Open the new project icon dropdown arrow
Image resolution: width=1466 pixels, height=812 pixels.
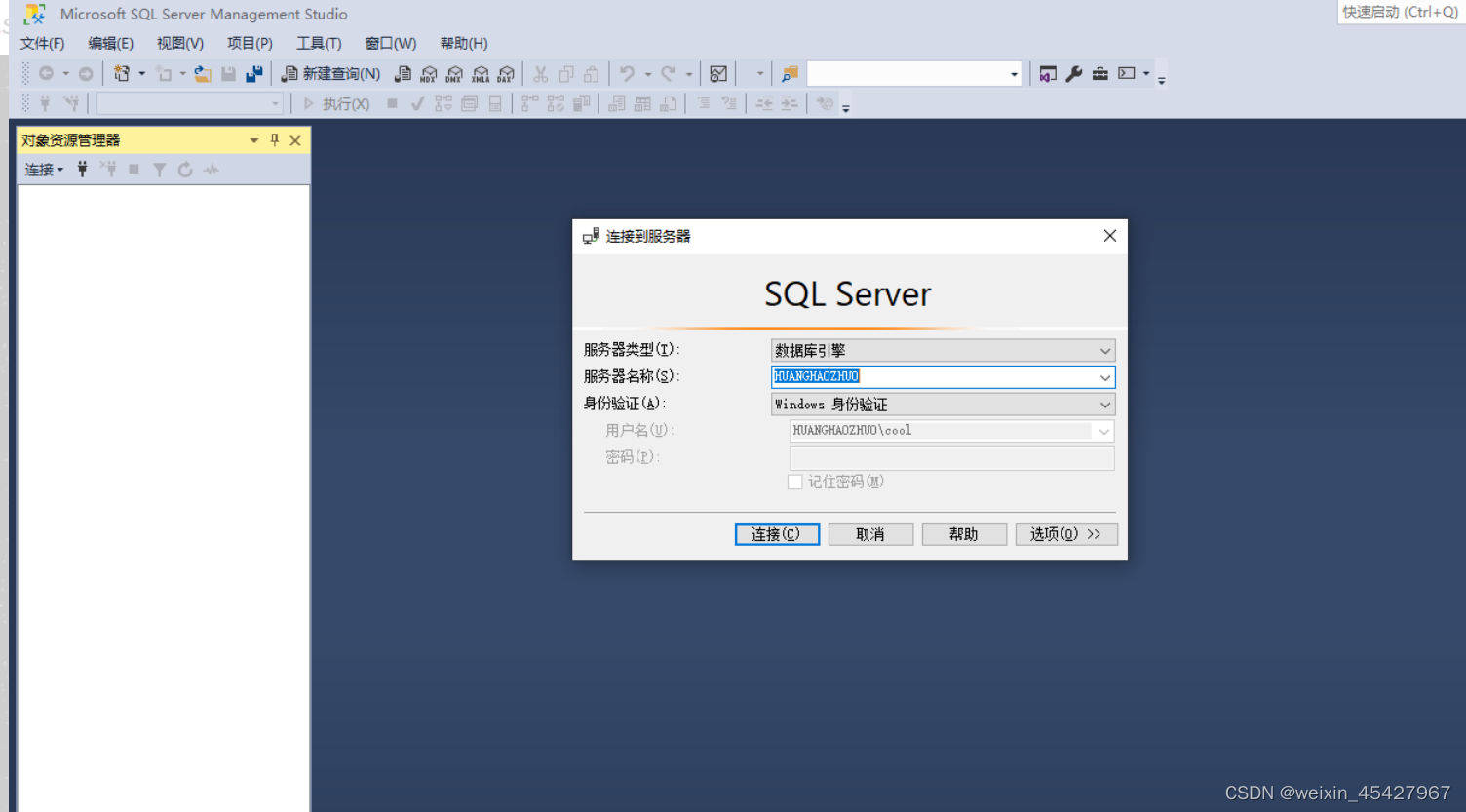[142, 74]
